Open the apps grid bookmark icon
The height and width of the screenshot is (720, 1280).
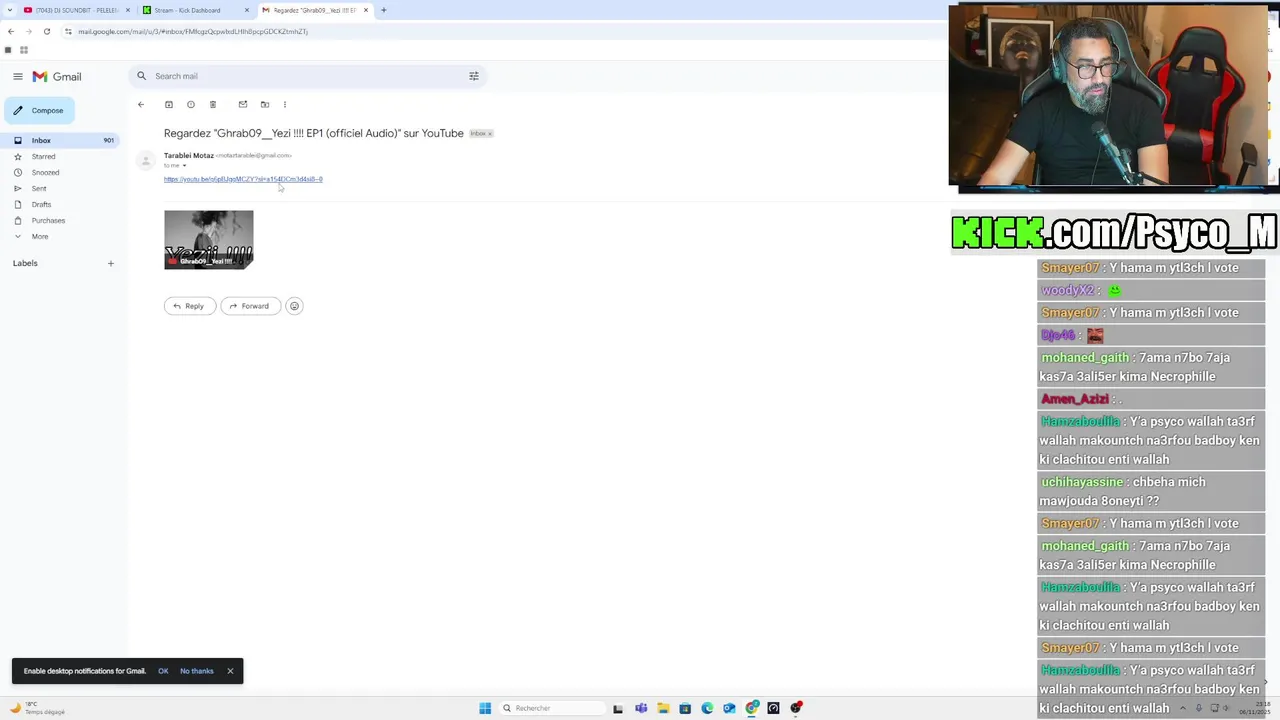coord(24,49)
